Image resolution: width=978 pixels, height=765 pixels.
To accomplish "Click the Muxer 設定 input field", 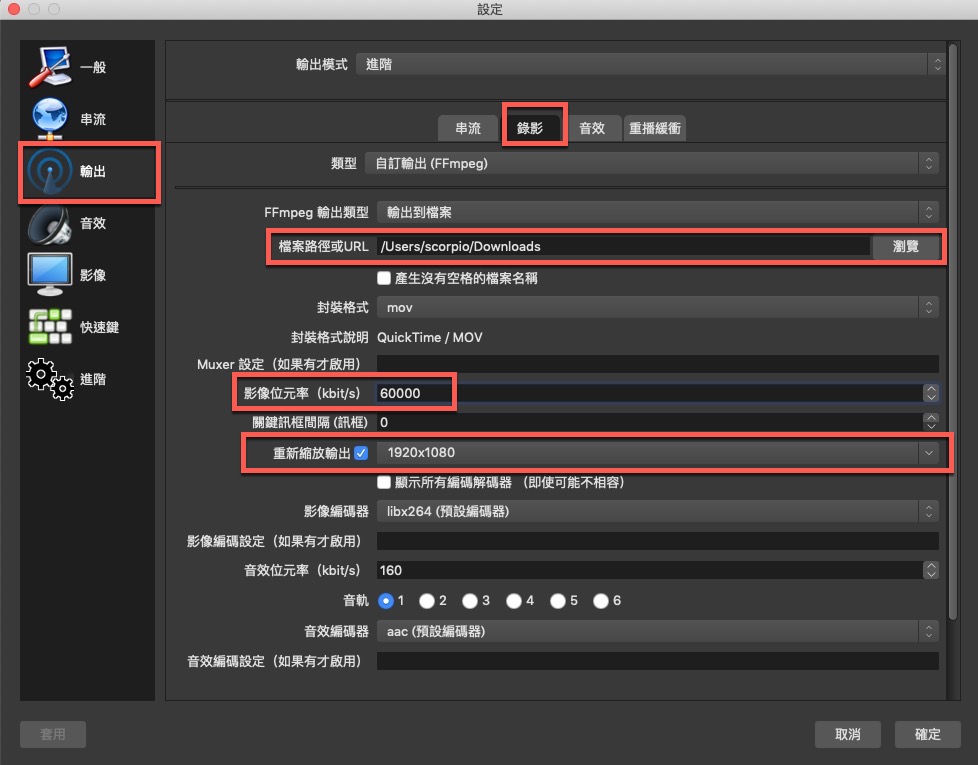I will 657,364.
